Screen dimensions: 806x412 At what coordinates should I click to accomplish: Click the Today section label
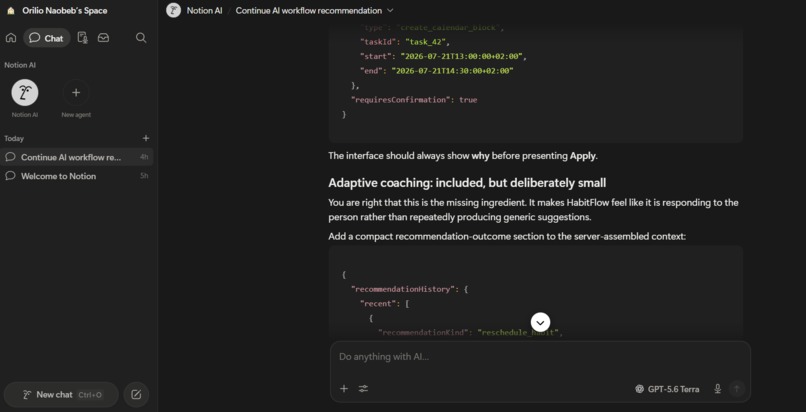(14, 138)
